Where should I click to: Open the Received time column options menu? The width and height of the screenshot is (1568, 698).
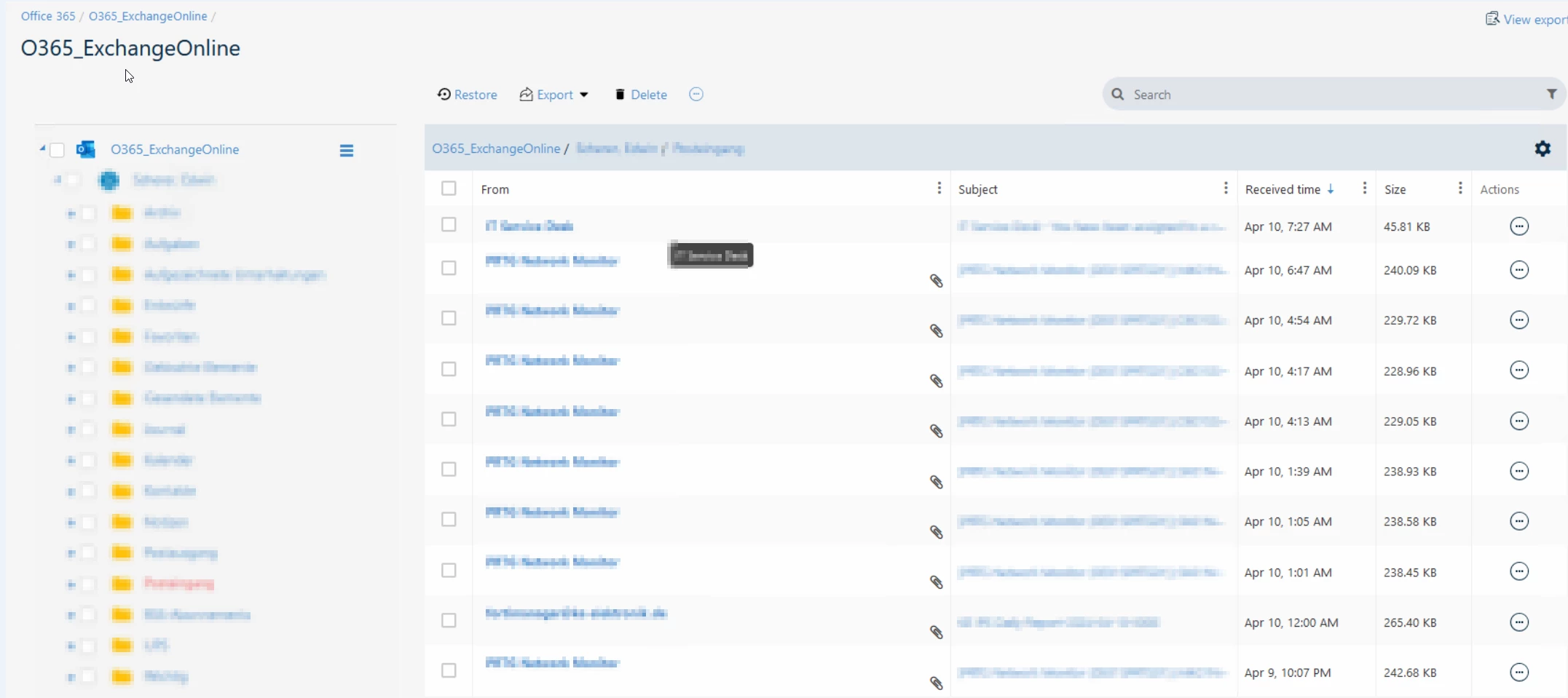(x=1363, y=188)
